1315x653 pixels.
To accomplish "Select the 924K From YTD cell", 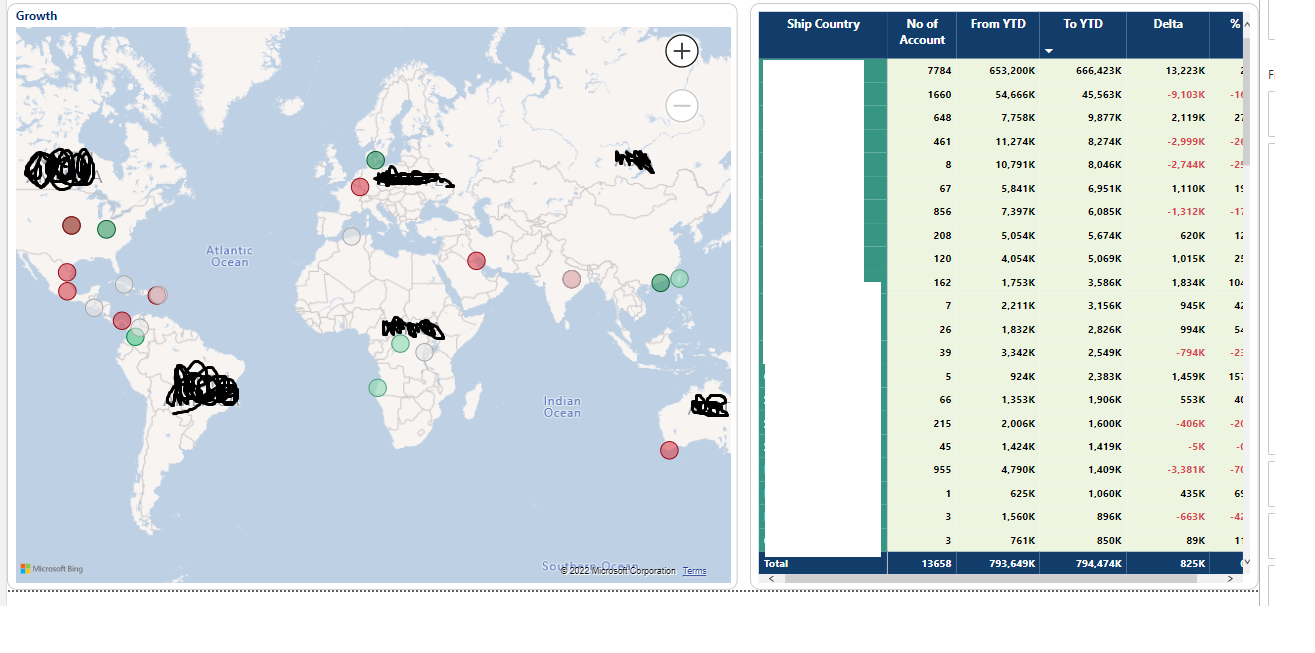I will point(998,376).
